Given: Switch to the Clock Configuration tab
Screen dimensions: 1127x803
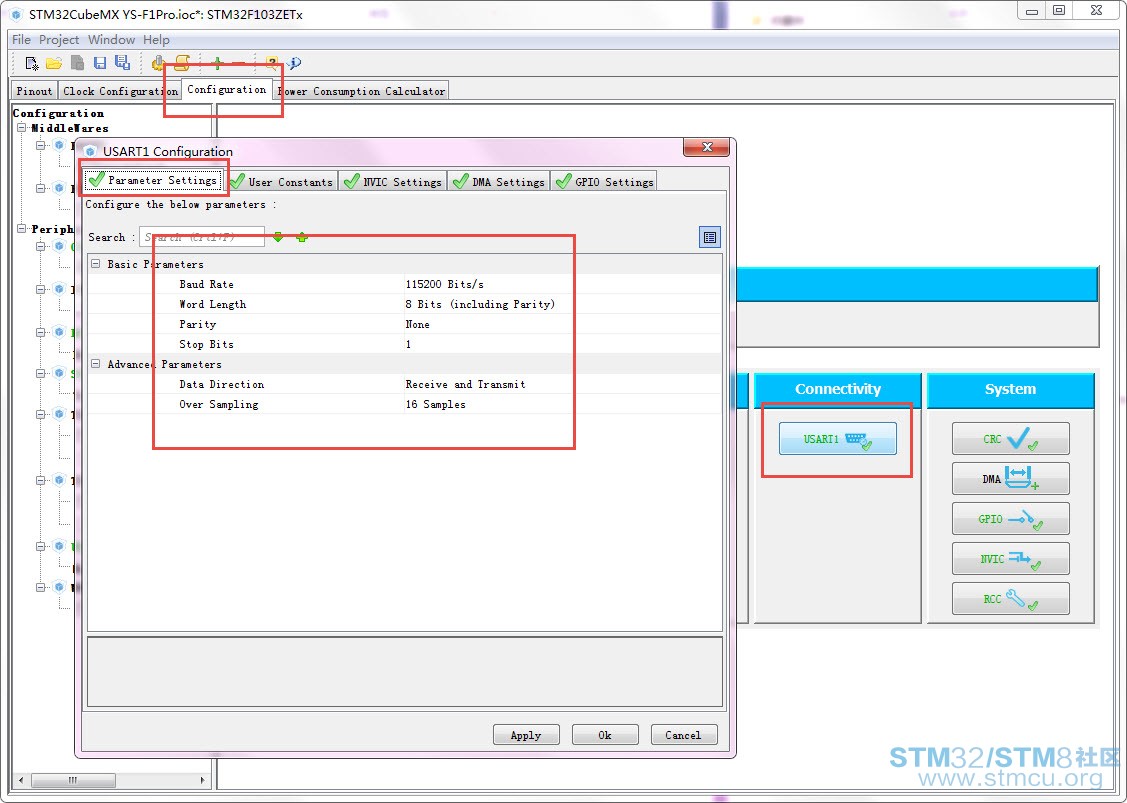Looking at the screenshot, I should point(120,91).
